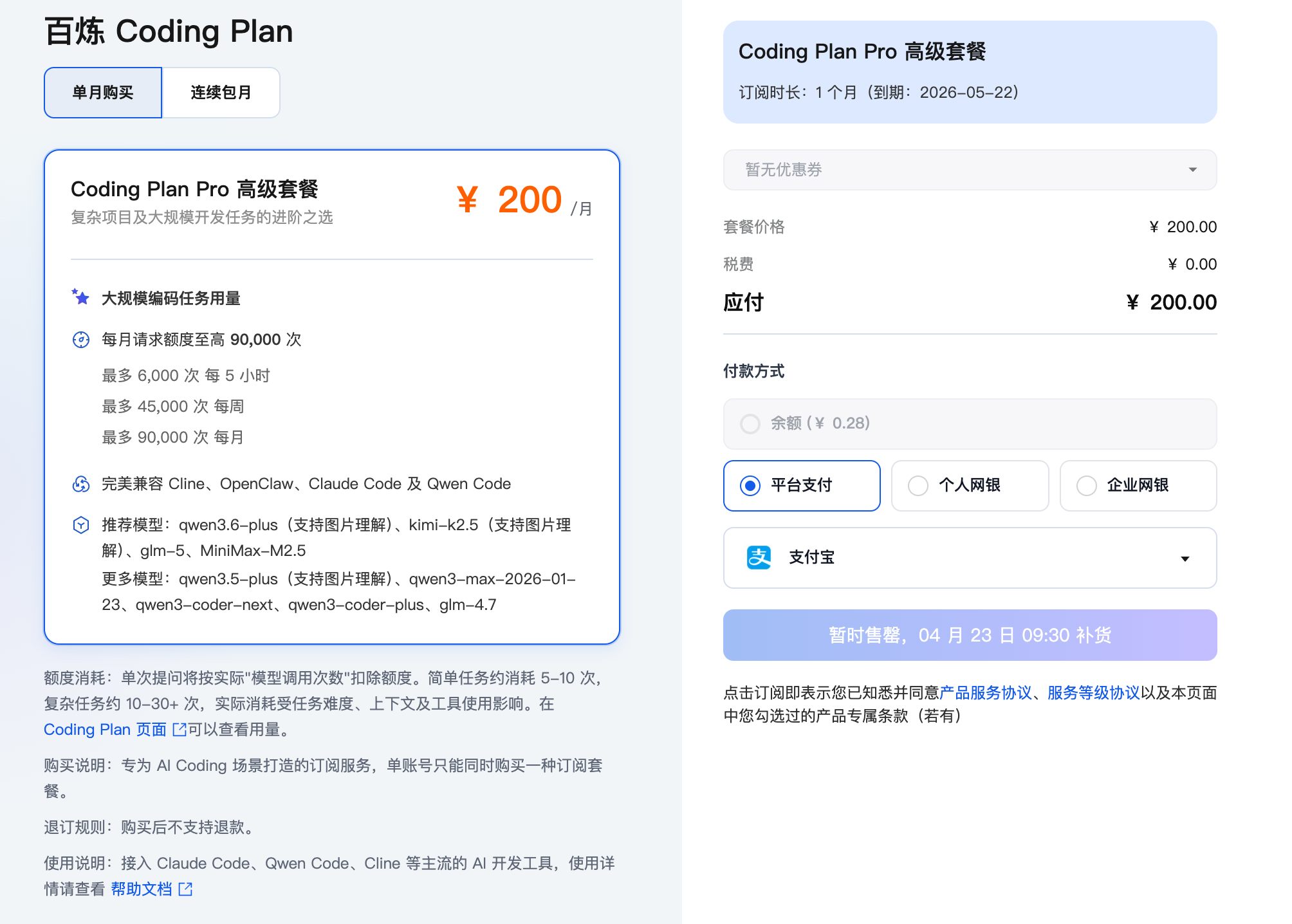Click the gauge icon next to 每月请求额度

tap(81, 340)
